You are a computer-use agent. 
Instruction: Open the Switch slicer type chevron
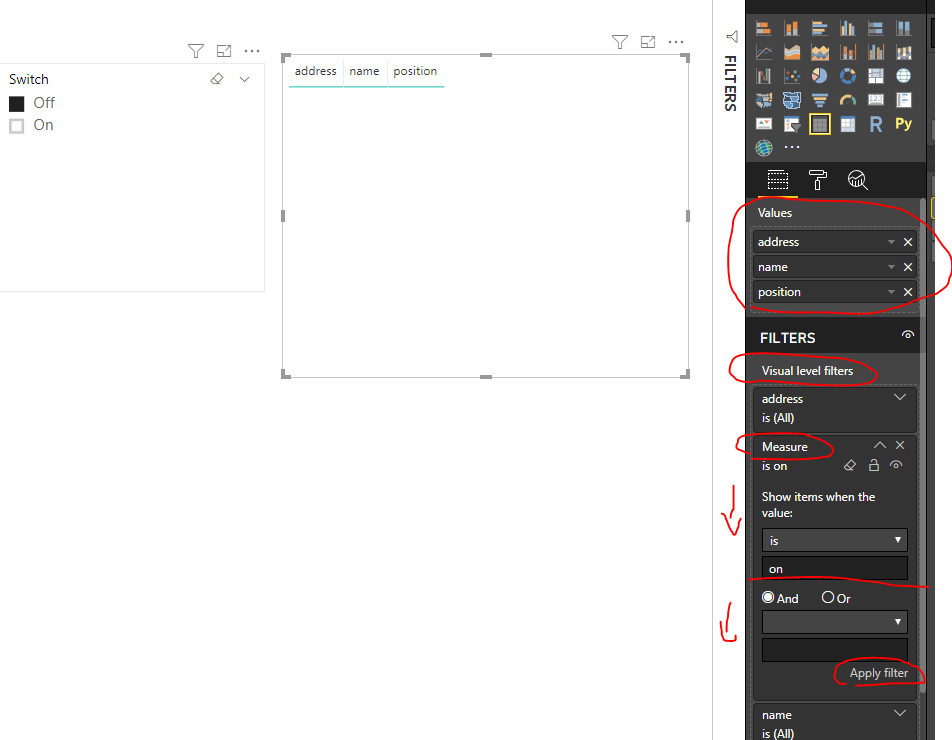245,79
